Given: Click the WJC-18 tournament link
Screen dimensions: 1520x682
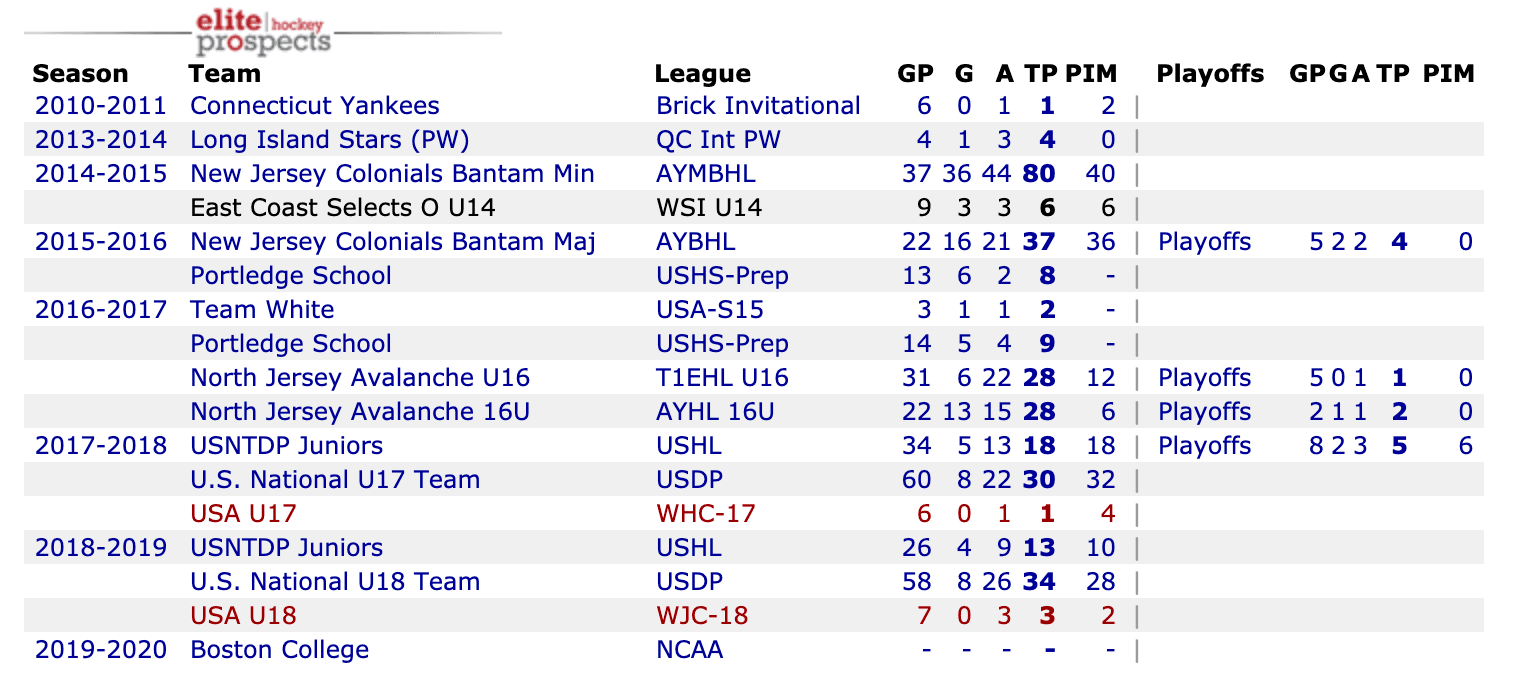Looking at the screenshot, I should tap(702, 616).
